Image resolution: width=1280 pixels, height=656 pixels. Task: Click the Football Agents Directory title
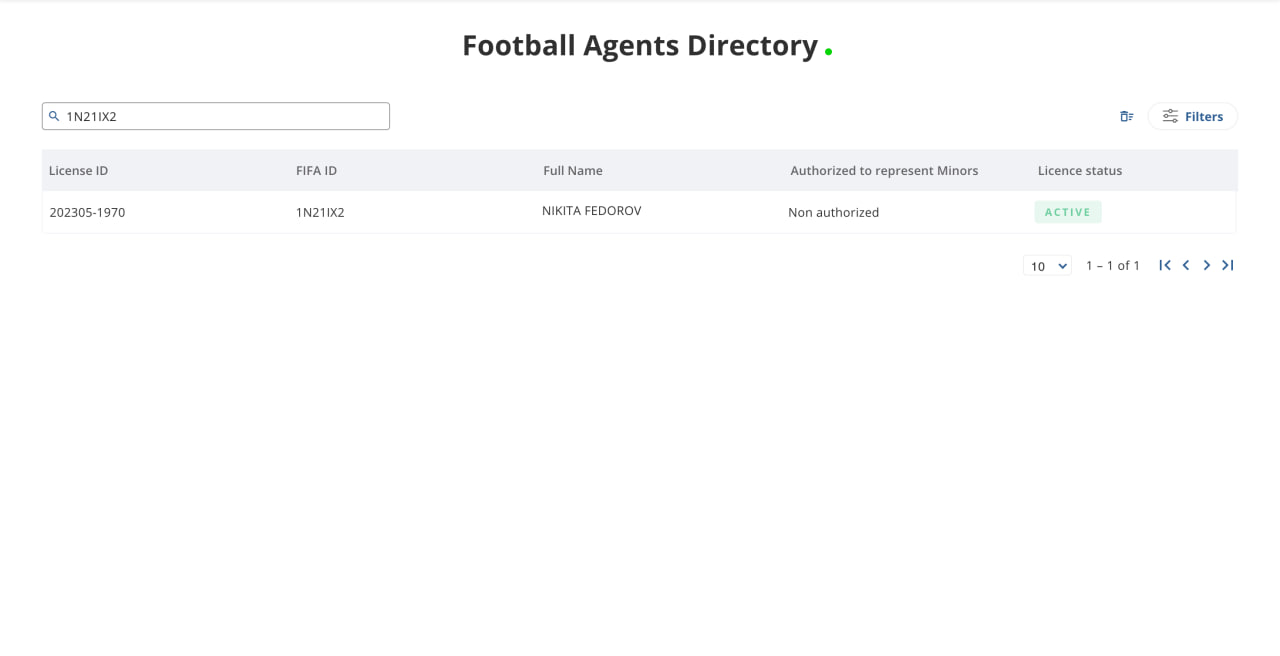(x=640, y=46)
